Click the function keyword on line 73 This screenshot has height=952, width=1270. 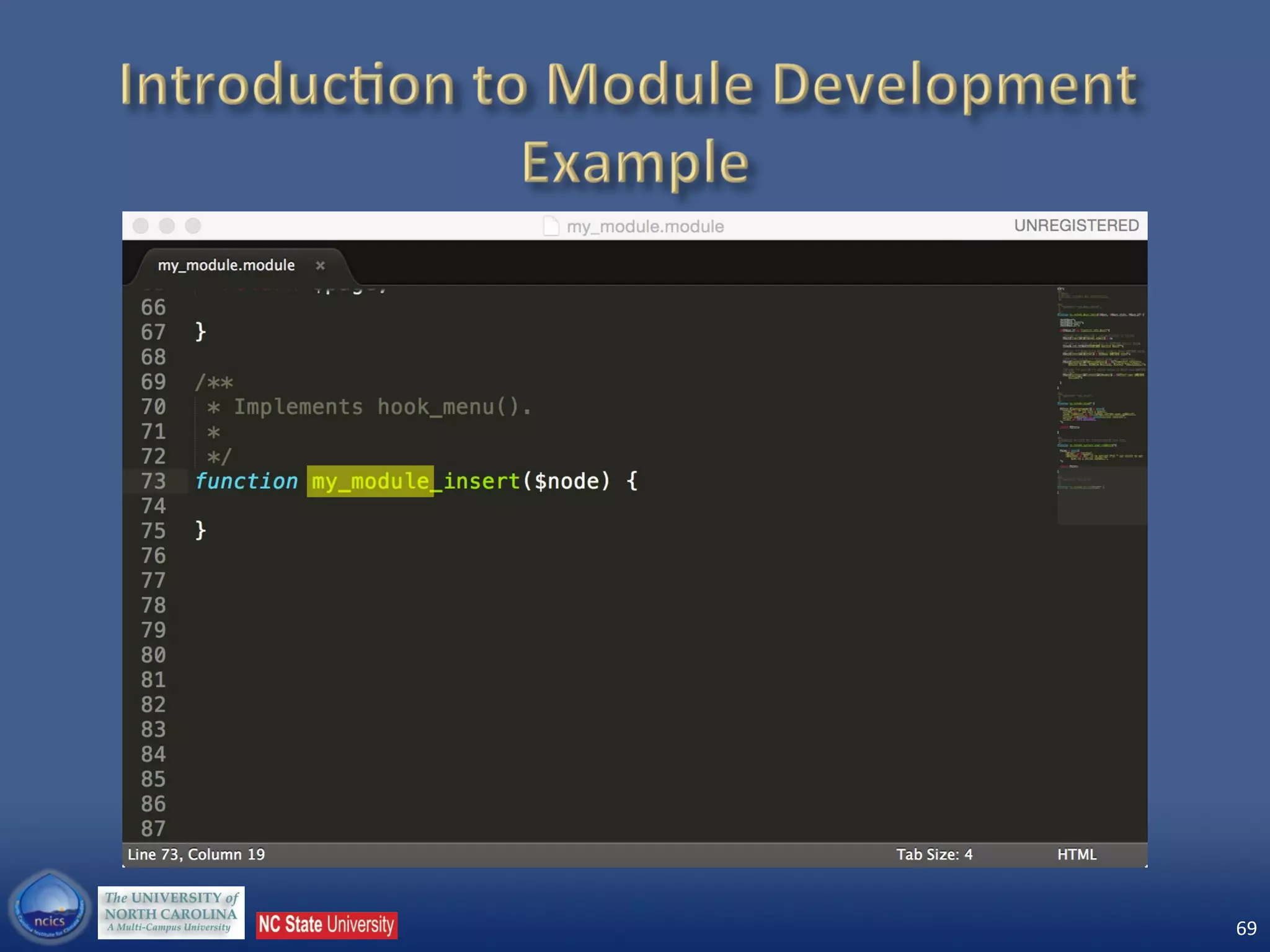pyautogui.click(x=246, y=482)
